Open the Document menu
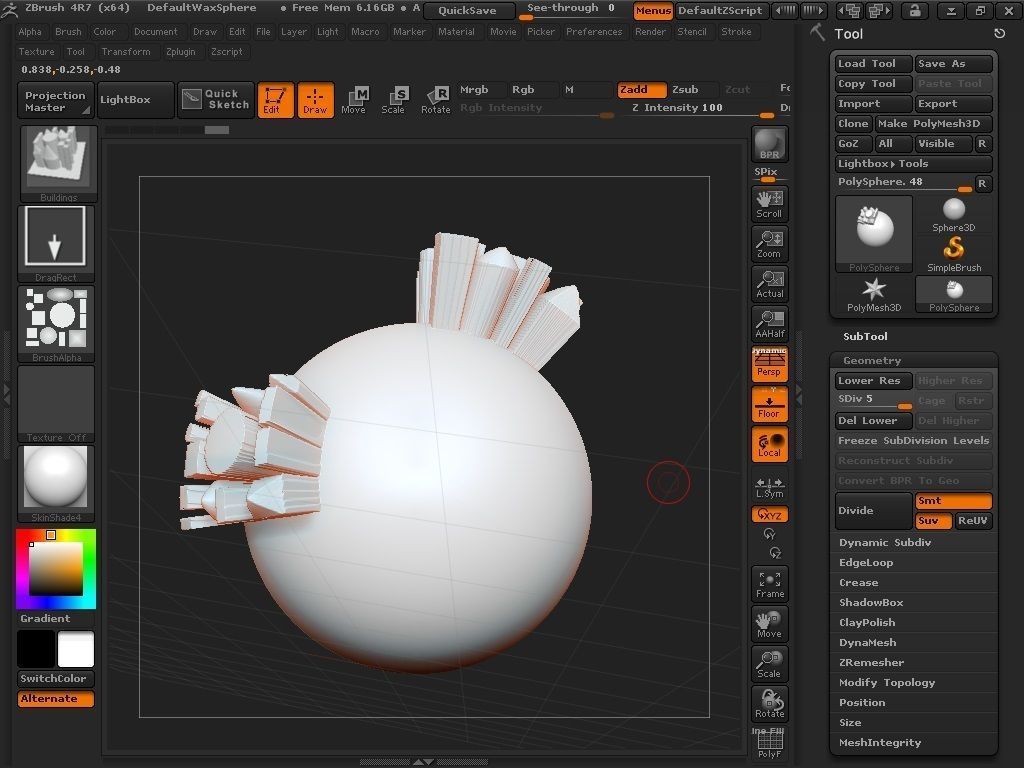Viewport: 1024px width, 768px height. [x=155, y=31]
